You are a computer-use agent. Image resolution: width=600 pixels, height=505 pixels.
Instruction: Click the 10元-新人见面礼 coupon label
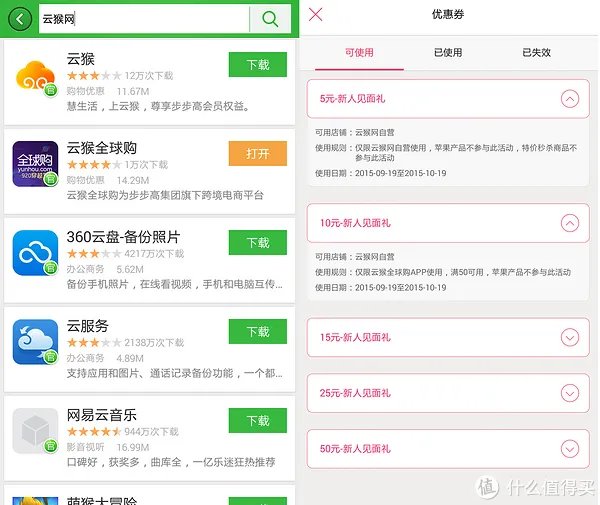[355, 223]
